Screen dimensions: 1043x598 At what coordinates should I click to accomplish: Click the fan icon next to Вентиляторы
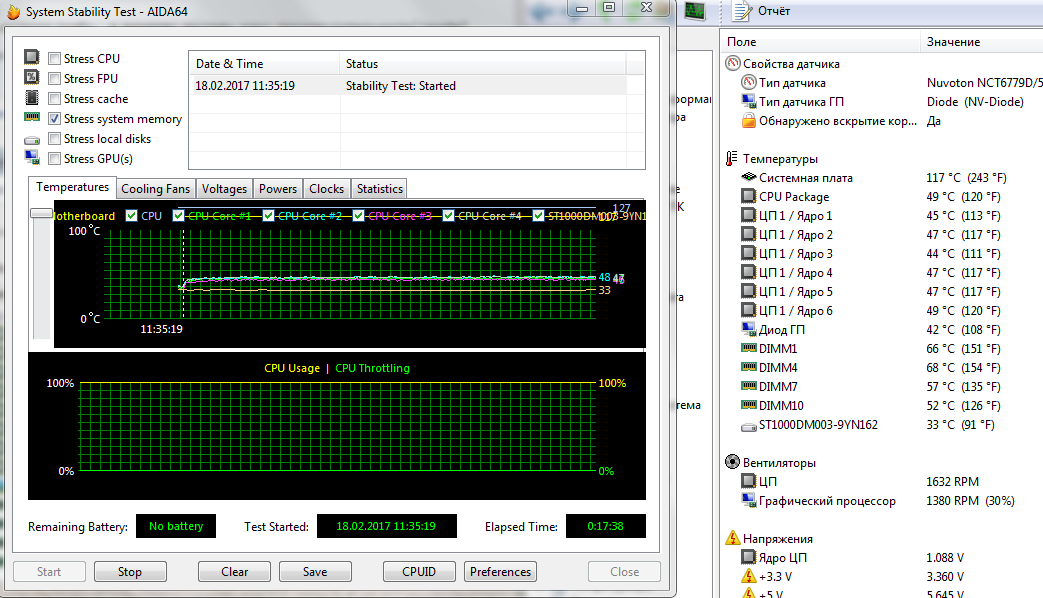[732, 462]
